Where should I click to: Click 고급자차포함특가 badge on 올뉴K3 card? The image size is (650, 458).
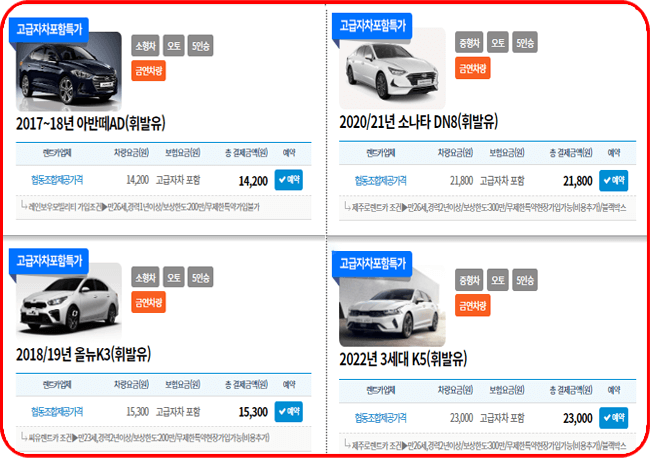pos(49,261)
